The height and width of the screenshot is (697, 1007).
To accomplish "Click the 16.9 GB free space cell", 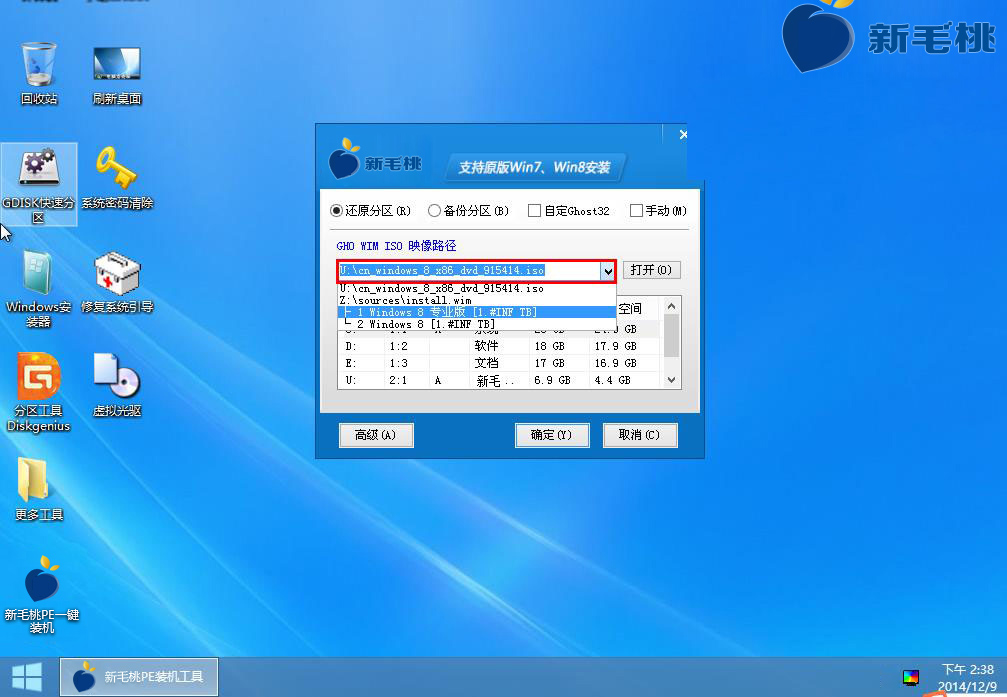I will (x=615, y=363).
